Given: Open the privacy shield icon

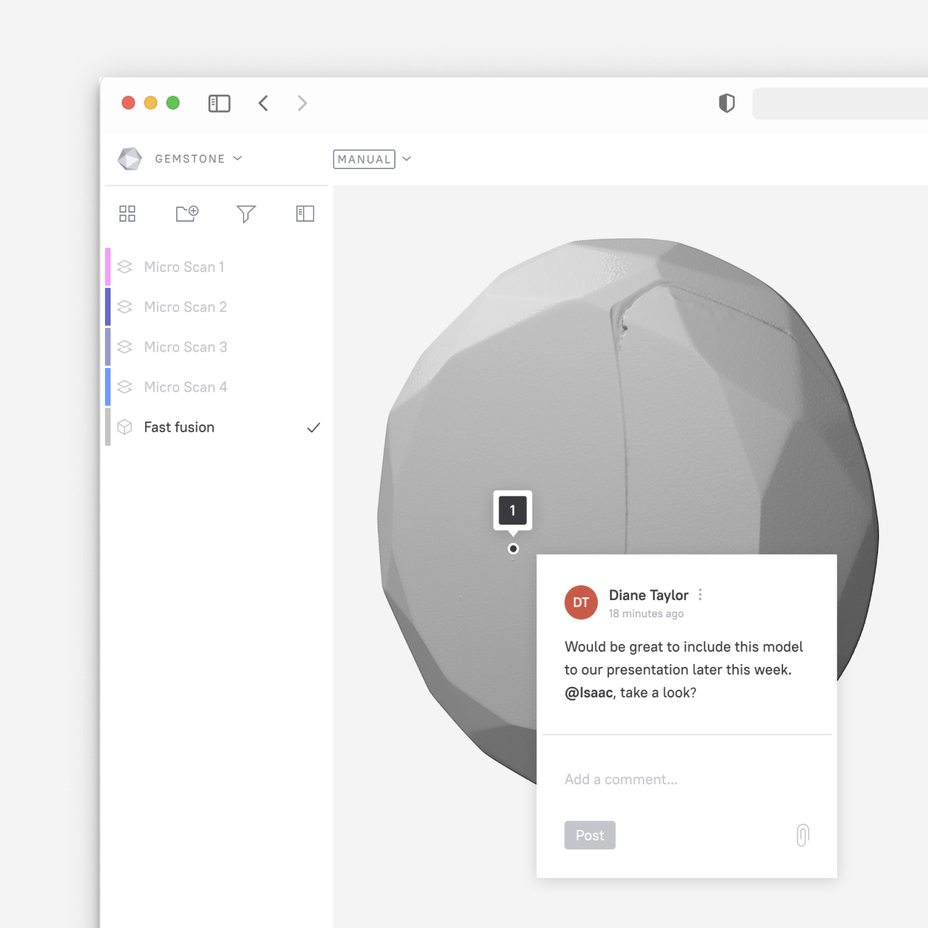Looking at the screenshot, I should (726, 103).
